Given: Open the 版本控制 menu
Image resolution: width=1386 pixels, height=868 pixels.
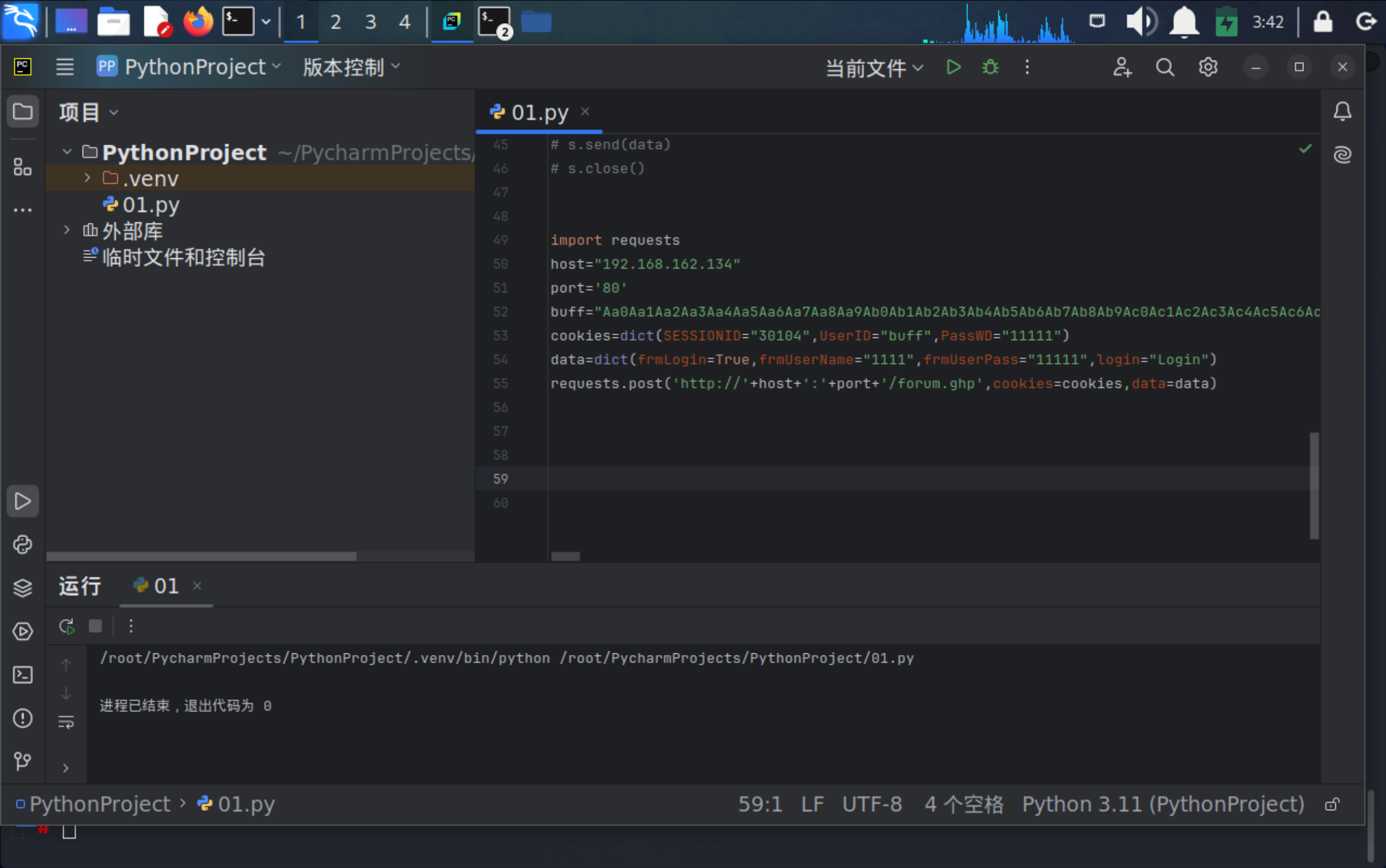Looking at the screenshot, I should [x=351, y=67].
